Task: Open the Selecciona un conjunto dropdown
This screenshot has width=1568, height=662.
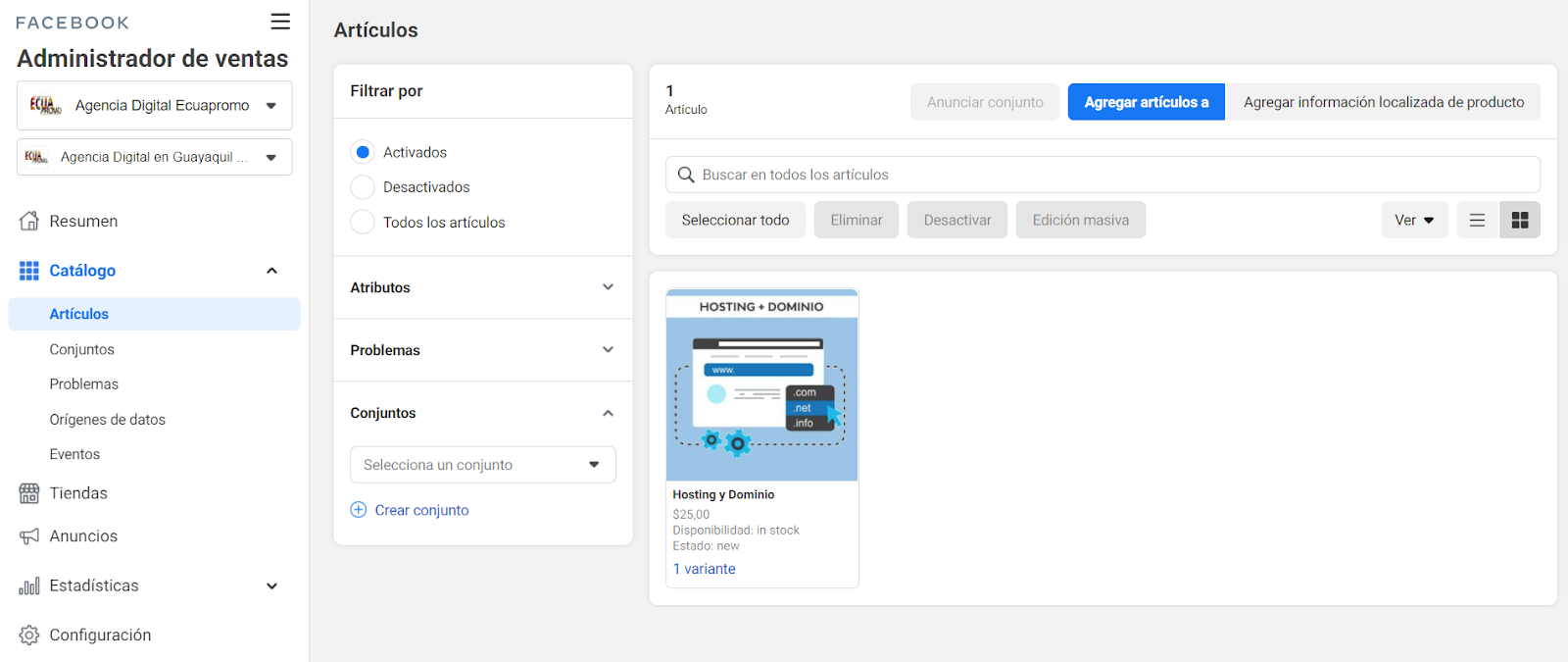Action: 482,465
